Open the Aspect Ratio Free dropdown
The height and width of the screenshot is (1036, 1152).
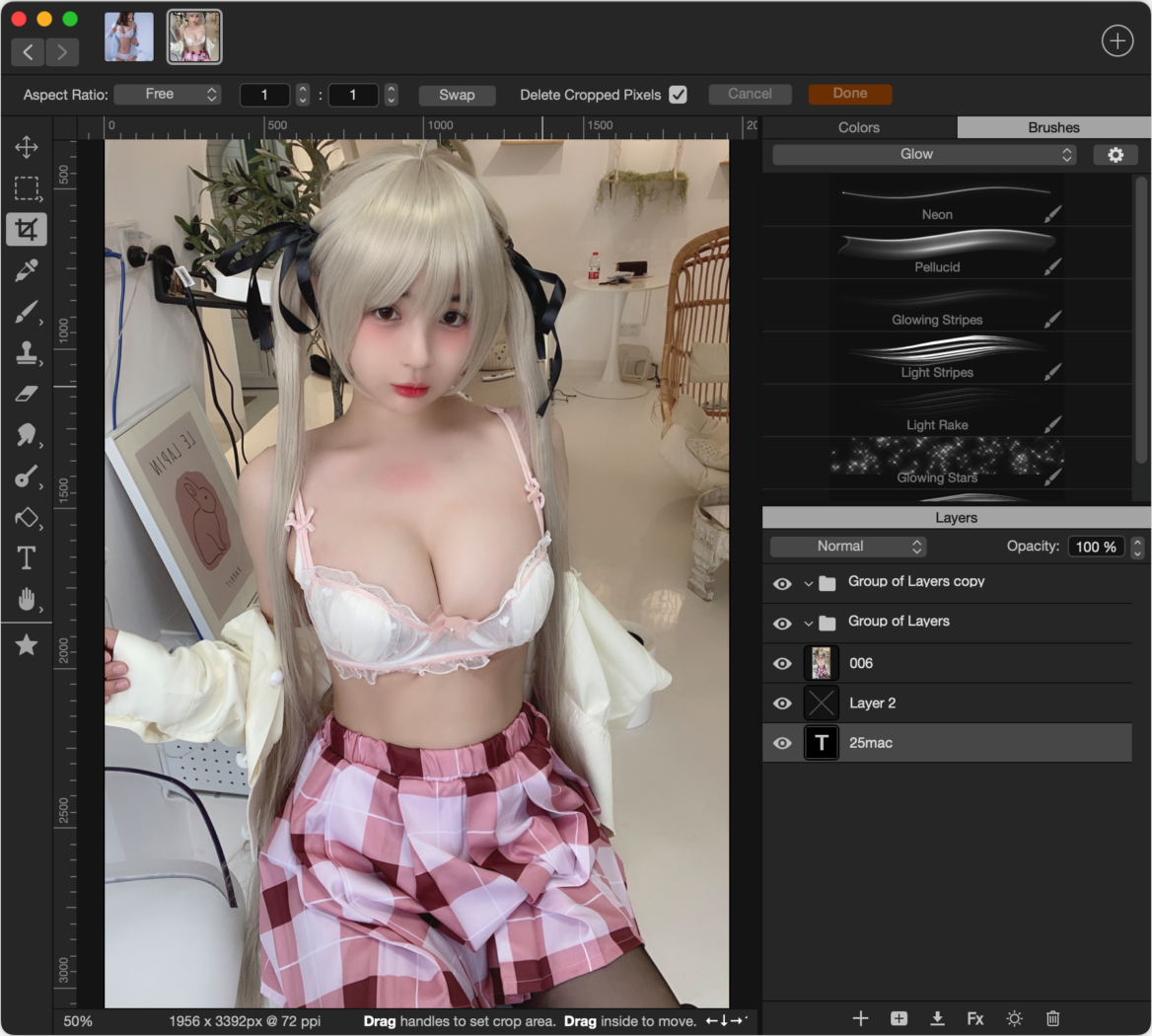[x=168, y=94]
